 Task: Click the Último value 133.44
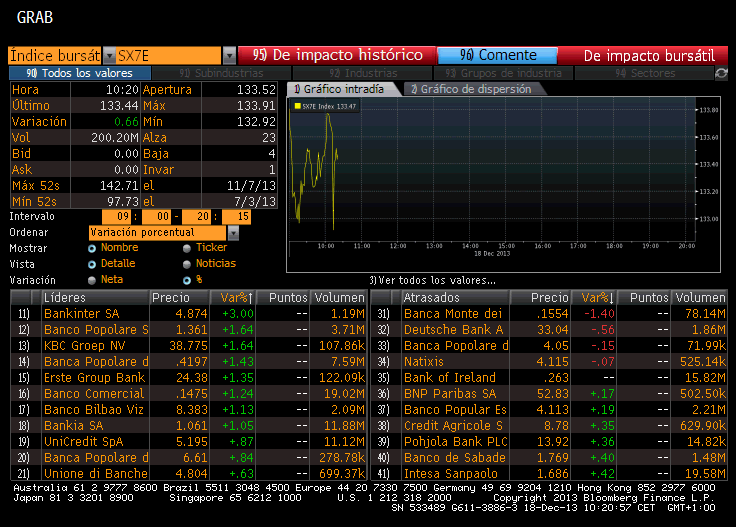click(x=119, y=106)
